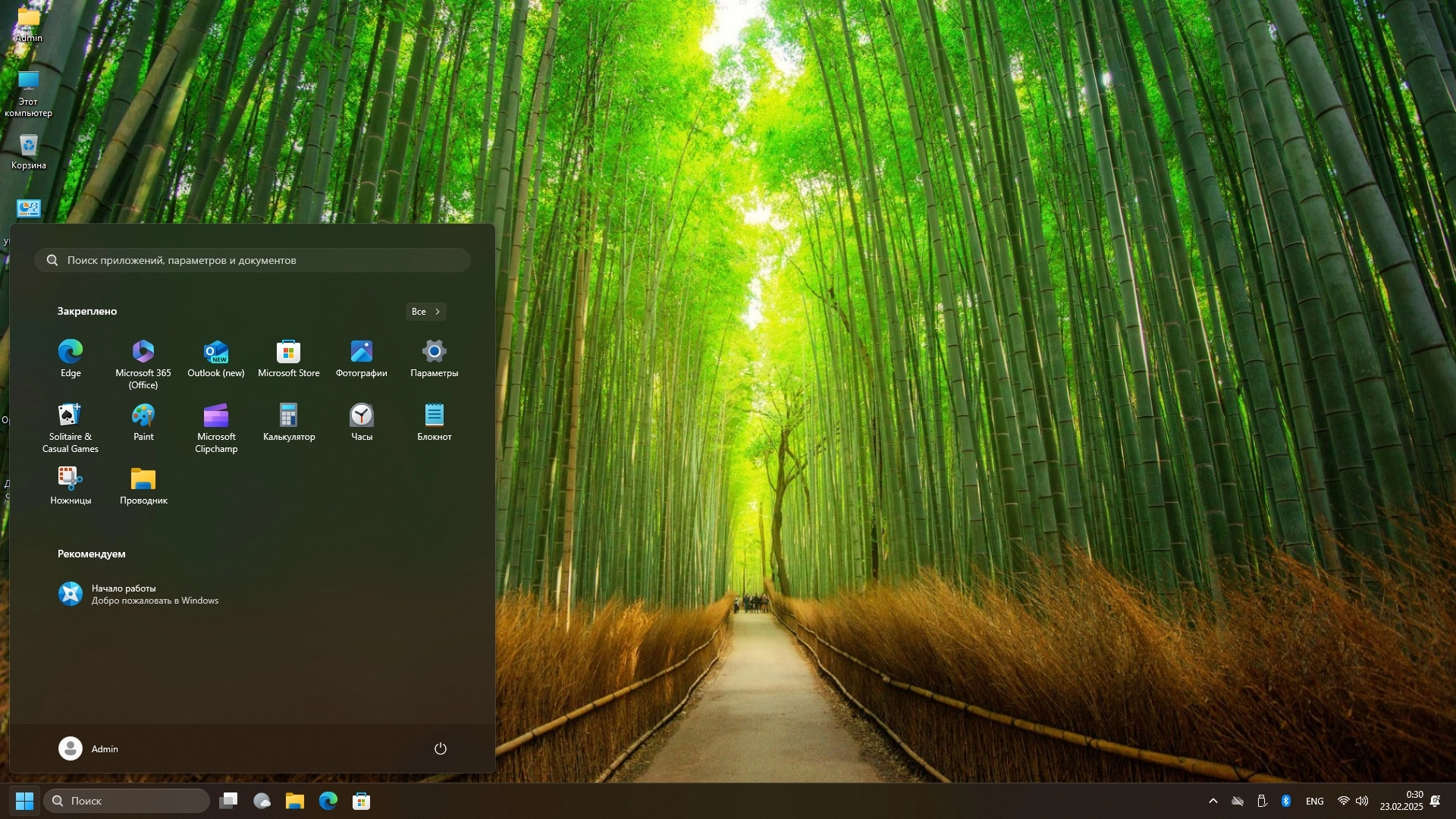Switch ENG input language indicator
Screen dimensions: 1456x819
pyautogui.click(x=1315, y=801)
